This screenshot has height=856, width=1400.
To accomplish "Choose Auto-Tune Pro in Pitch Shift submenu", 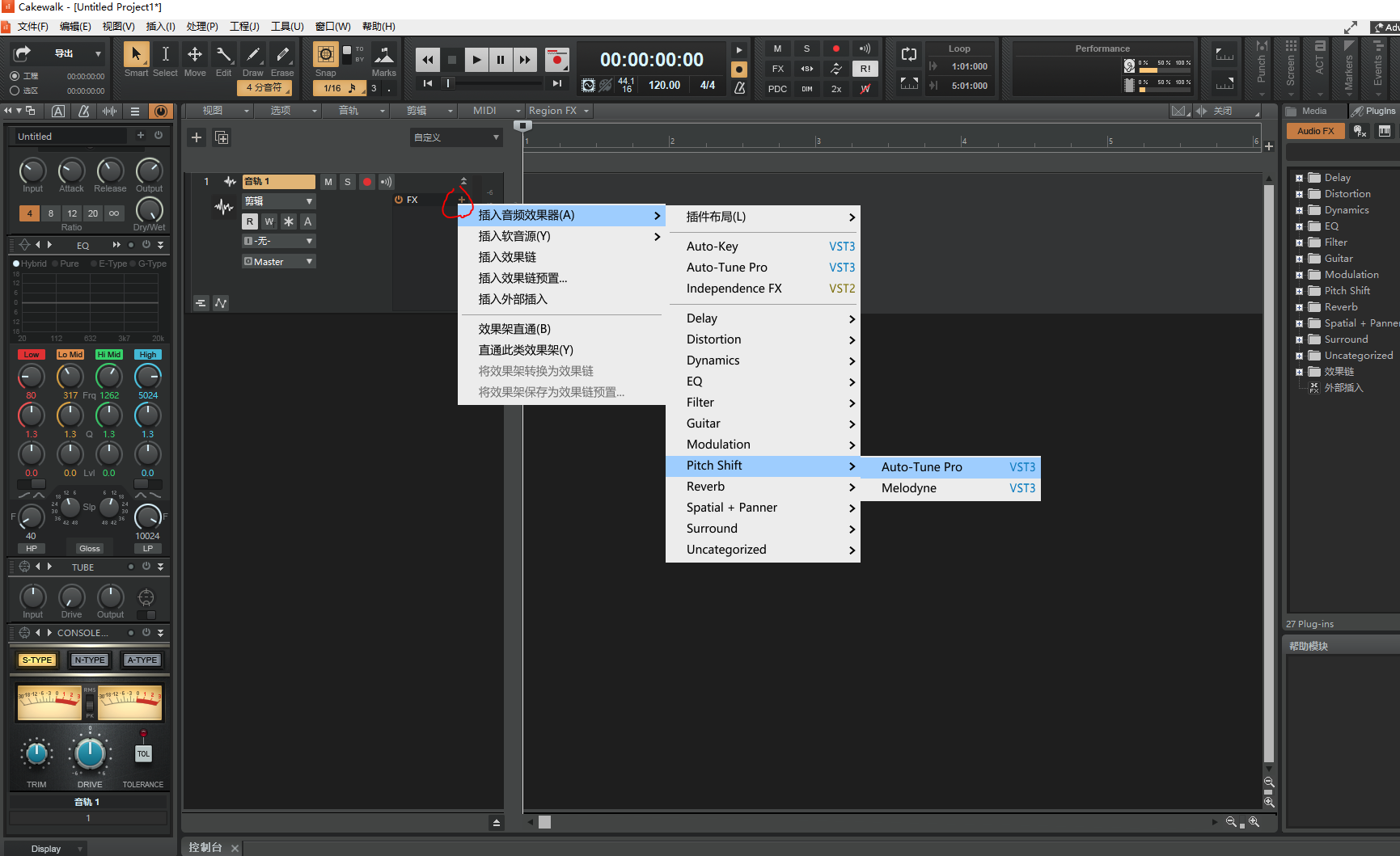I will (950, 467).
